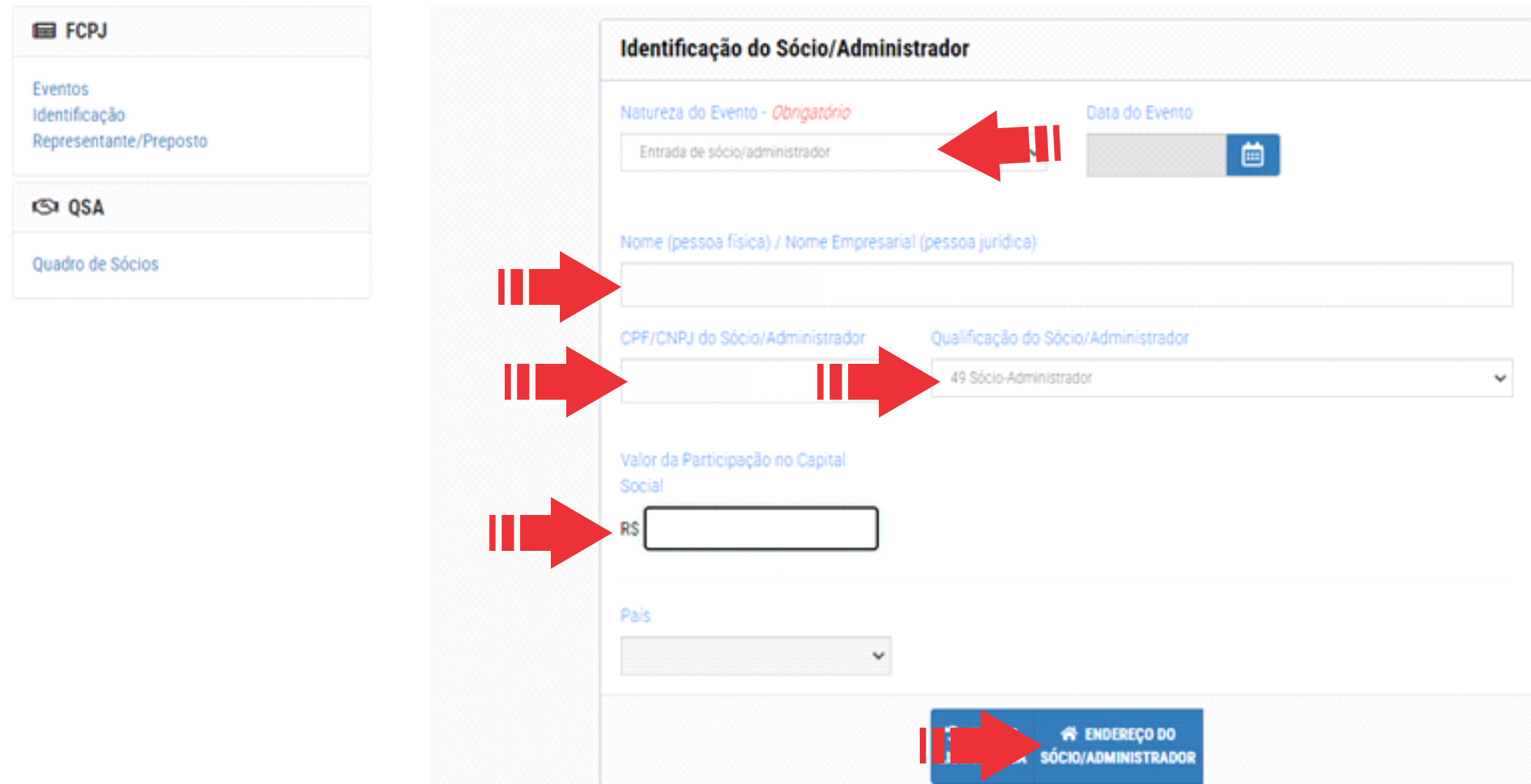Click the Nome / Nome Empresarial field
This screenshot has width=1531, height=784.
tap(1067, 284)
